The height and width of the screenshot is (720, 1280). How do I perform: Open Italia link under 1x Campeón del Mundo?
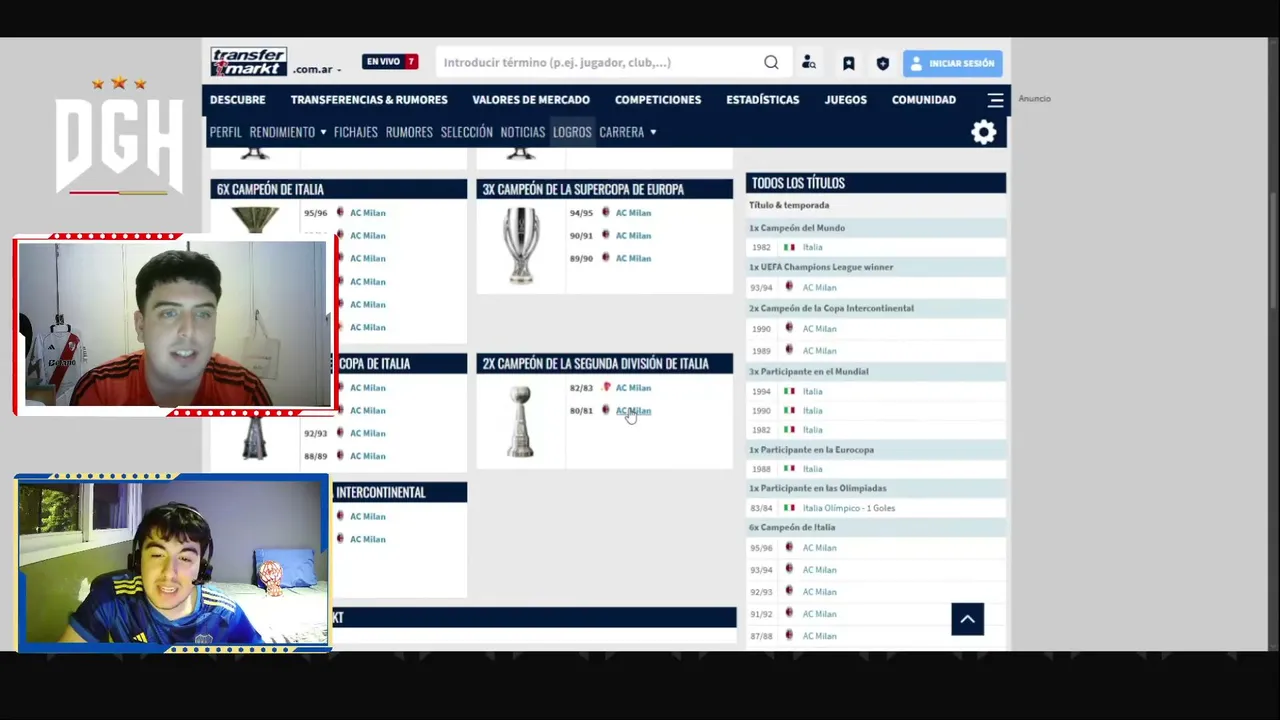[x=813, y=247]
